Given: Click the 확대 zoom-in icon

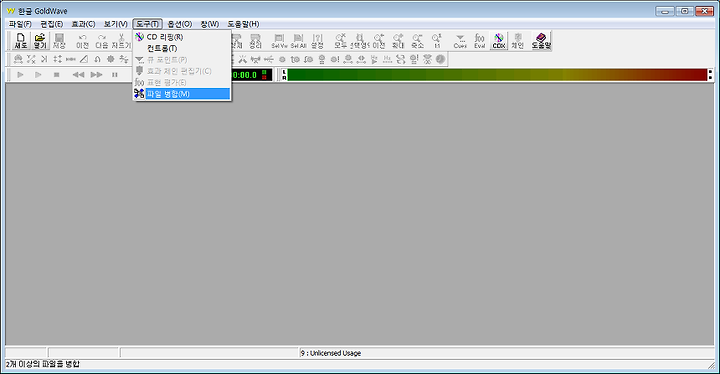Looking at the screenshot, I should (x=398, y=40).
